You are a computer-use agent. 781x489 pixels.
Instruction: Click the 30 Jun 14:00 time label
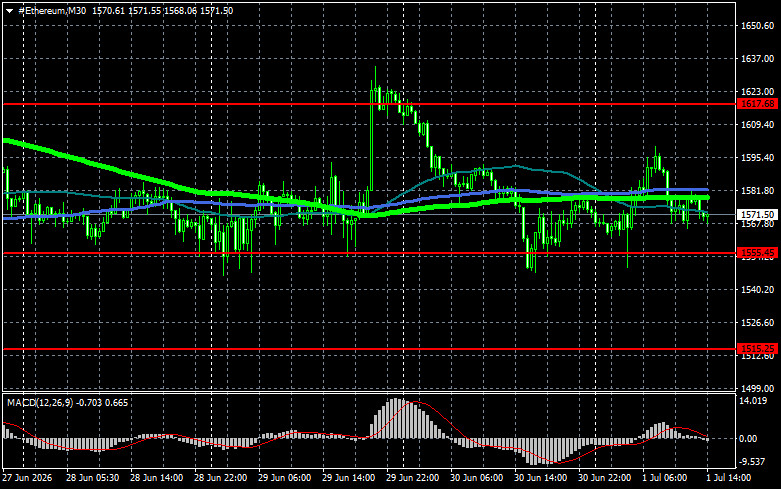540,478
